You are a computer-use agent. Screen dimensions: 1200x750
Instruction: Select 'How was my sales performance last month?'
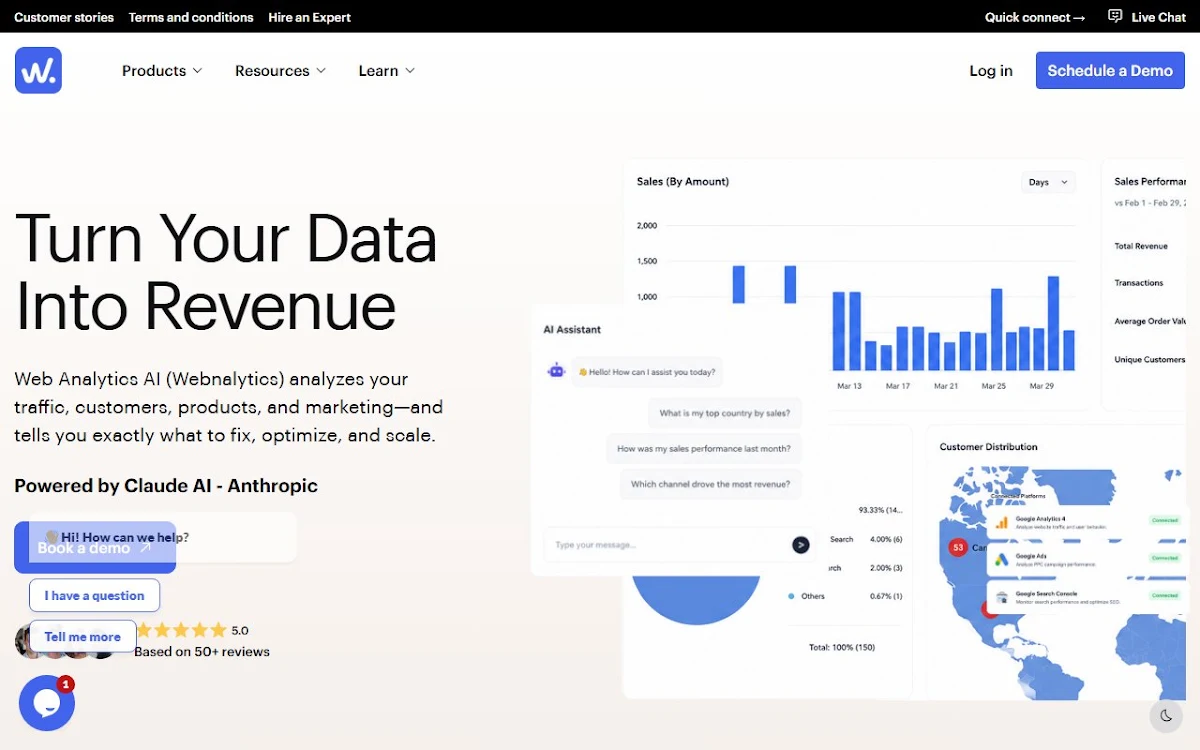pos(704,449)
